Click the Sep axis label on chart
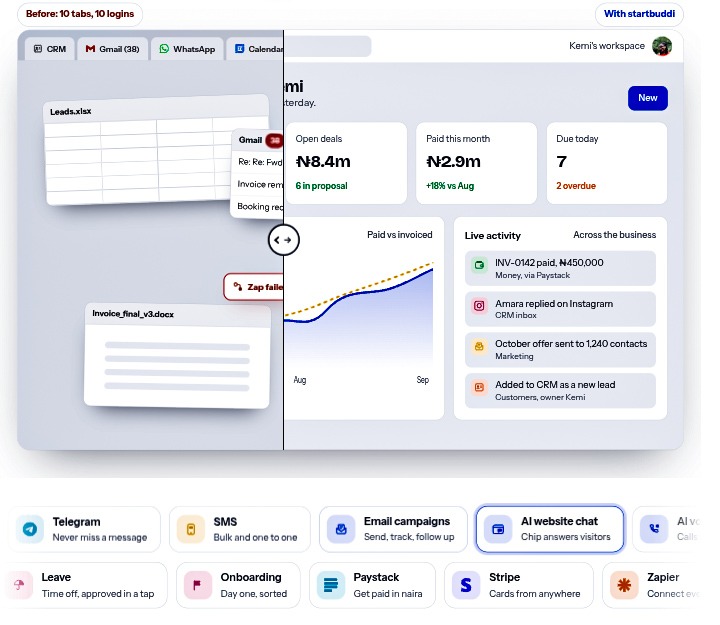 point(422,380)
